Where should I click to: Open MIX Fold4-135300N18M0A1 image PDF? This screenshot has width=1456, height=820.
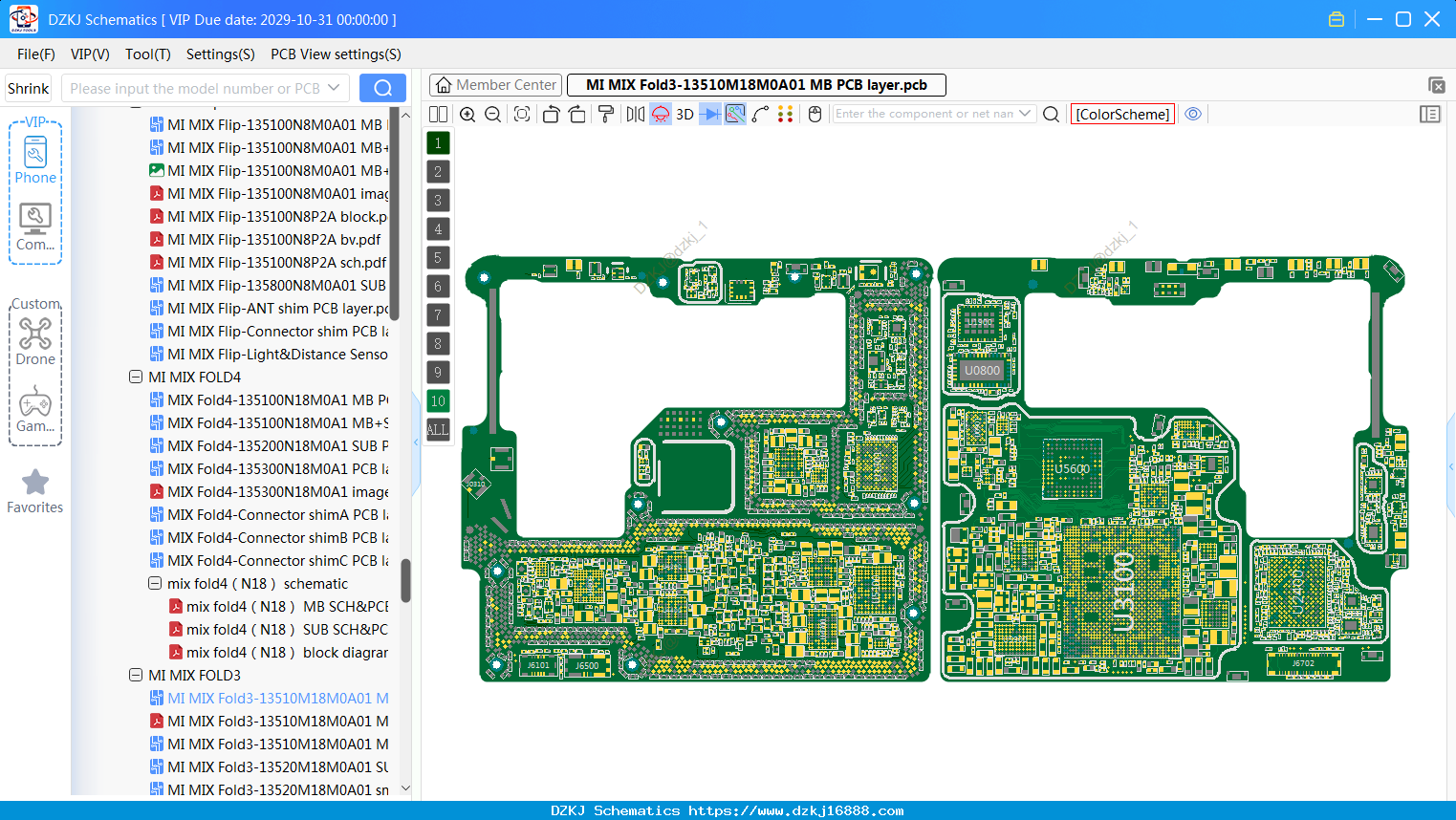pos(270,492)
